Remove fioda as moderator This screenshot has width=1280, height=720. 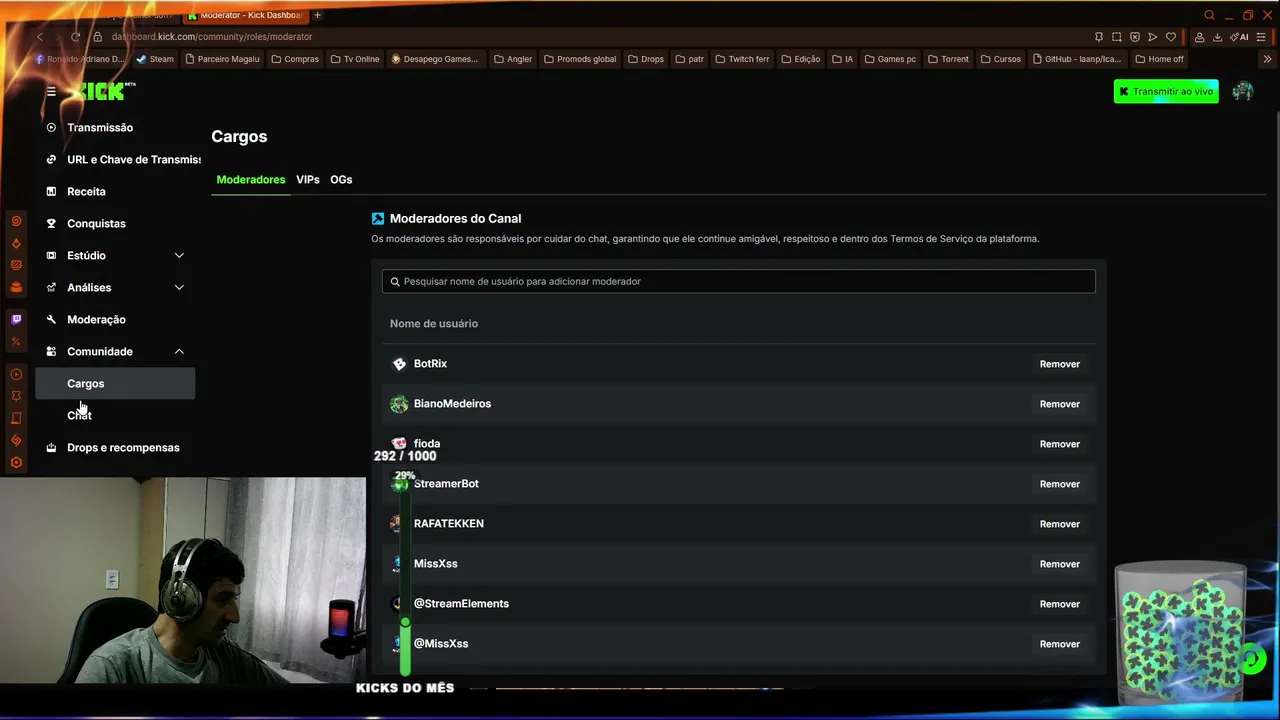click(1059, 444)
